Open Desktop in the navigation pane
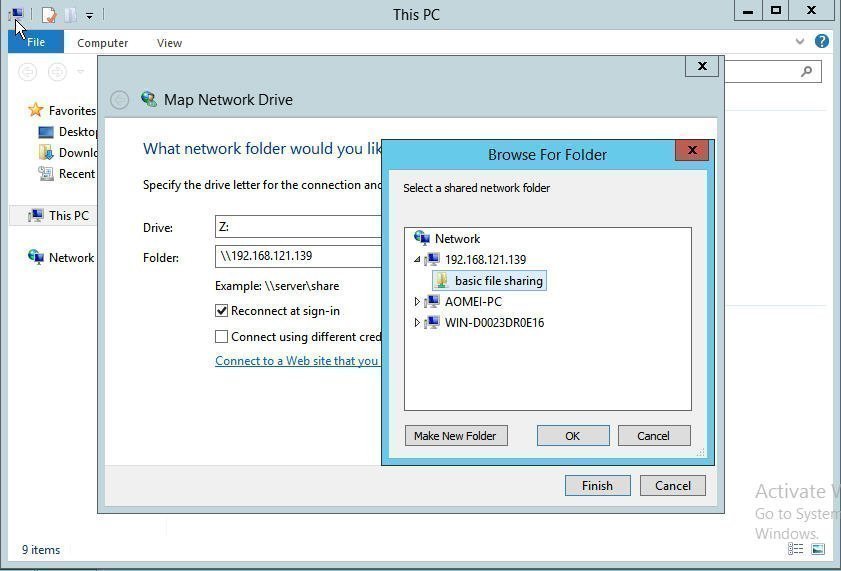Screen dimensions: 841x571 78,131
